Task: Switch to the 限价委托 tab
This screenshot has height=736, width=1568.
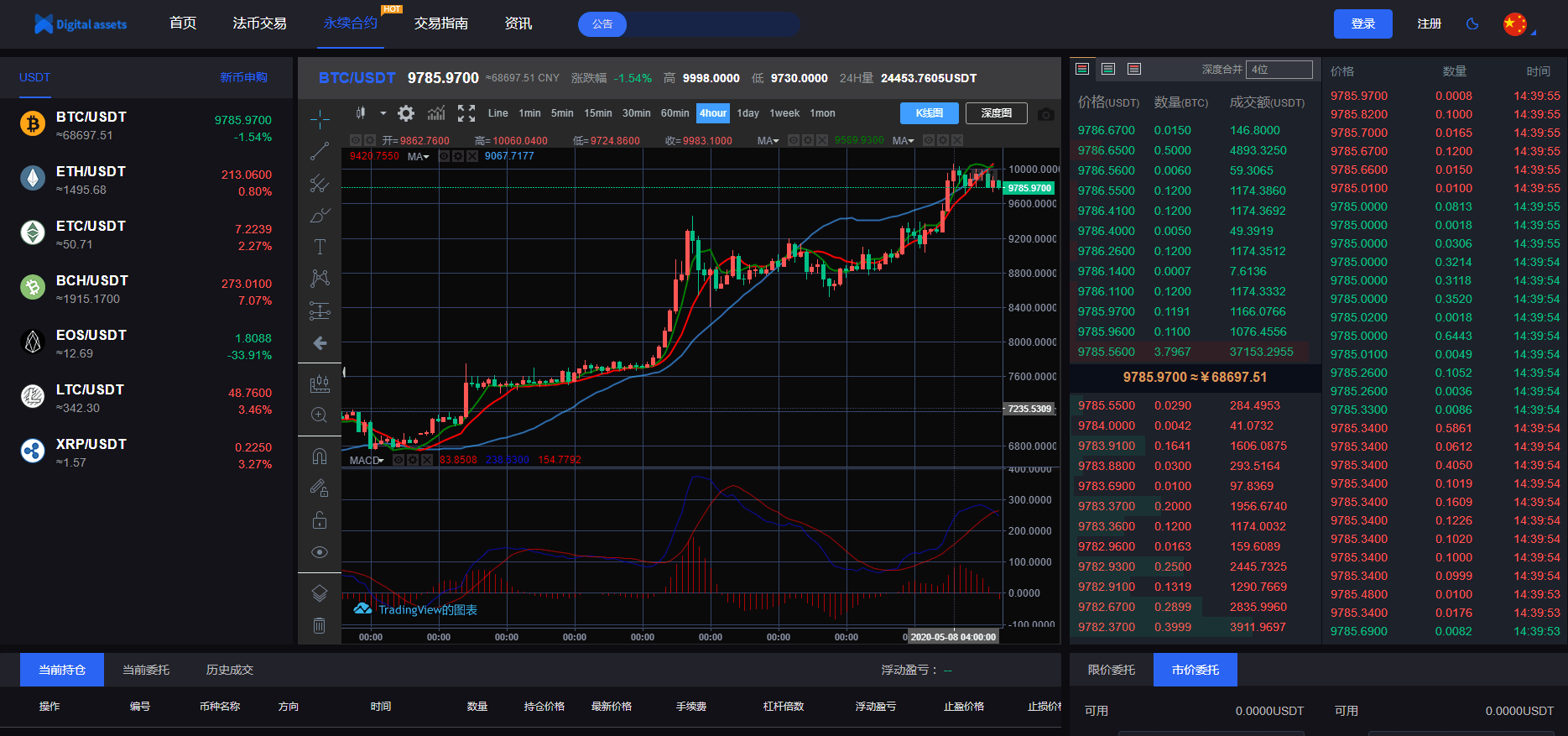Action: click(1112, 670)
